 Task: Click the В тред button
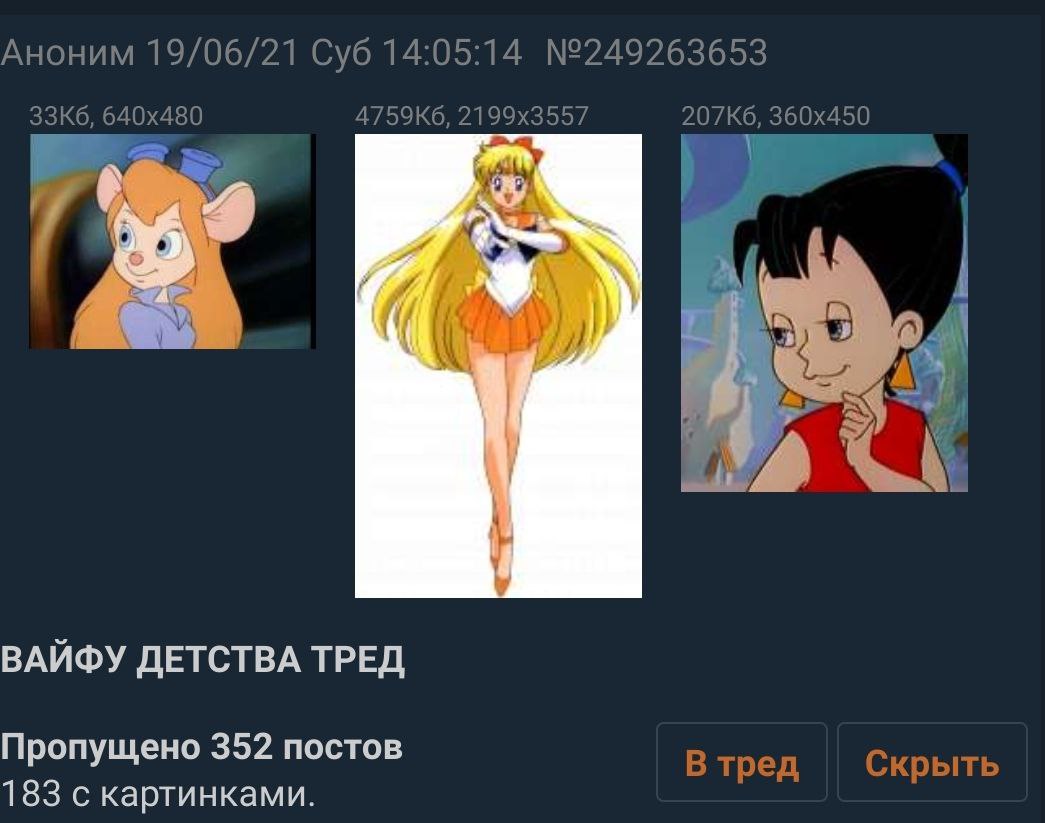click(742, 762)
